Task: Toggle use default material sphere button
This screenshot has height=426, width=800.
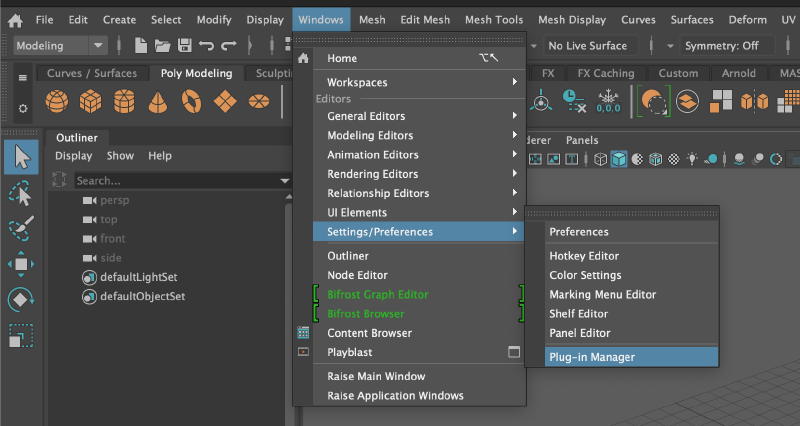Action: click(637, 159)
